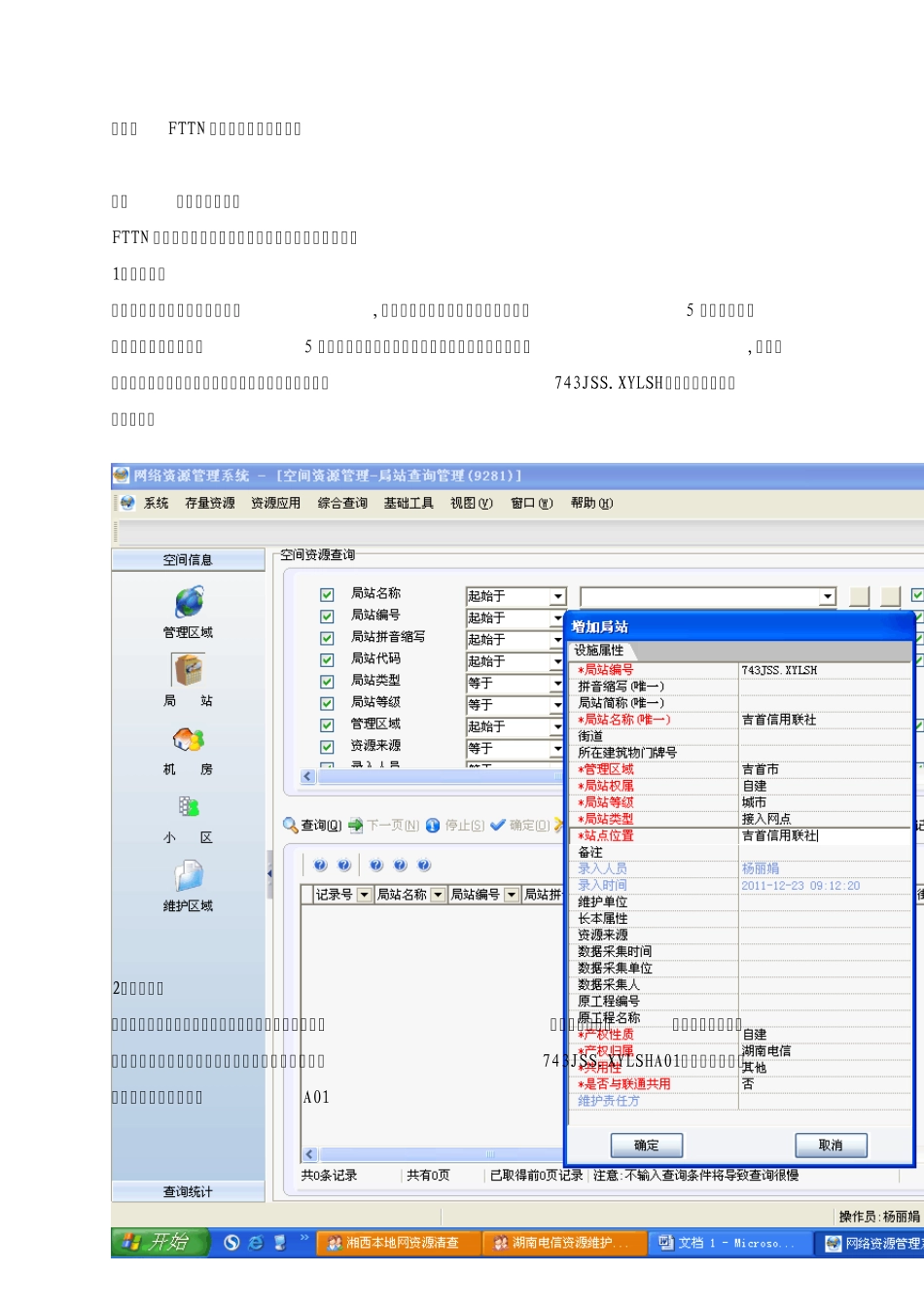Toggle the 局站拼音缩写 query checkbox

click(x=327, y=638)
